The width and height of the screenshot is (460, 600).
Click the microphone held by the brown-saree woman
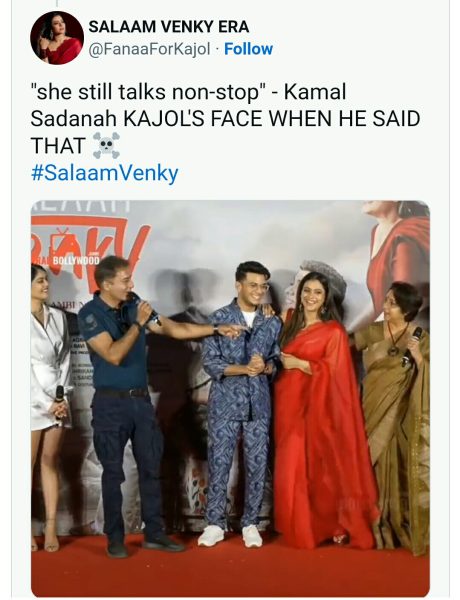pos(413,346)
